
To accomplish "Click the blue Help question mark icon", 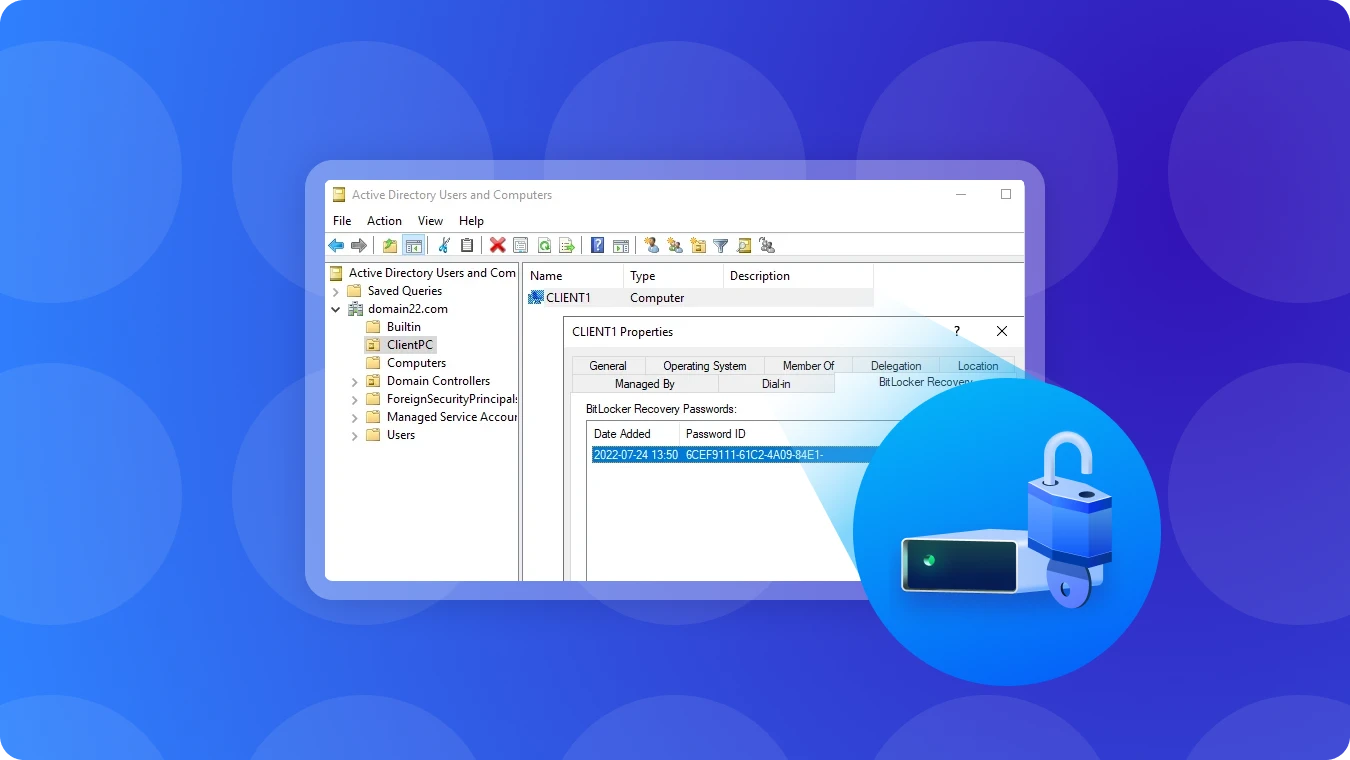I will click(597, 245).
